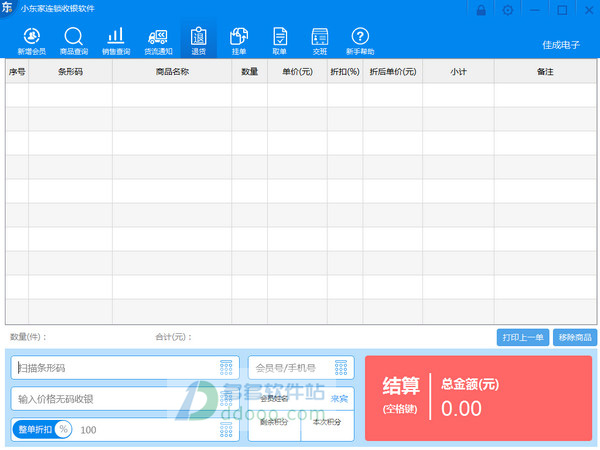
Task: Click the 移除商品 remove item button
Action: [575, 338]
